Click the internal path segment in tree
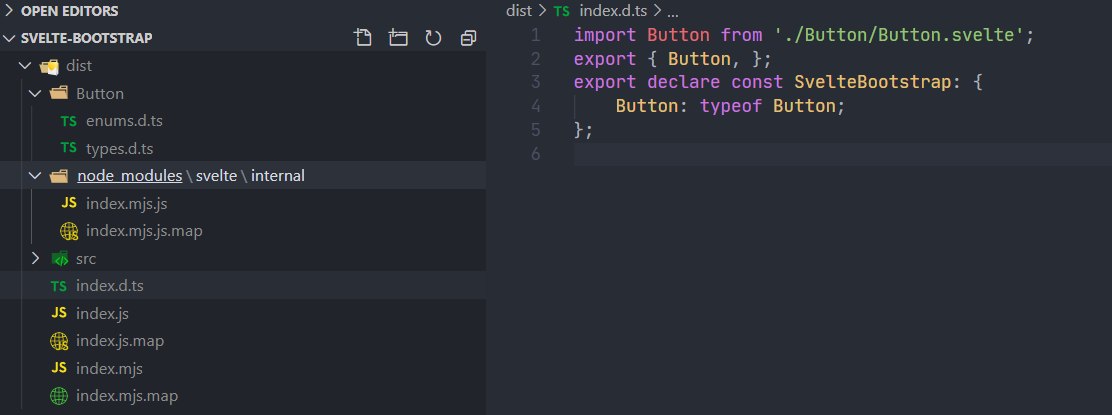 coord(277,176)
